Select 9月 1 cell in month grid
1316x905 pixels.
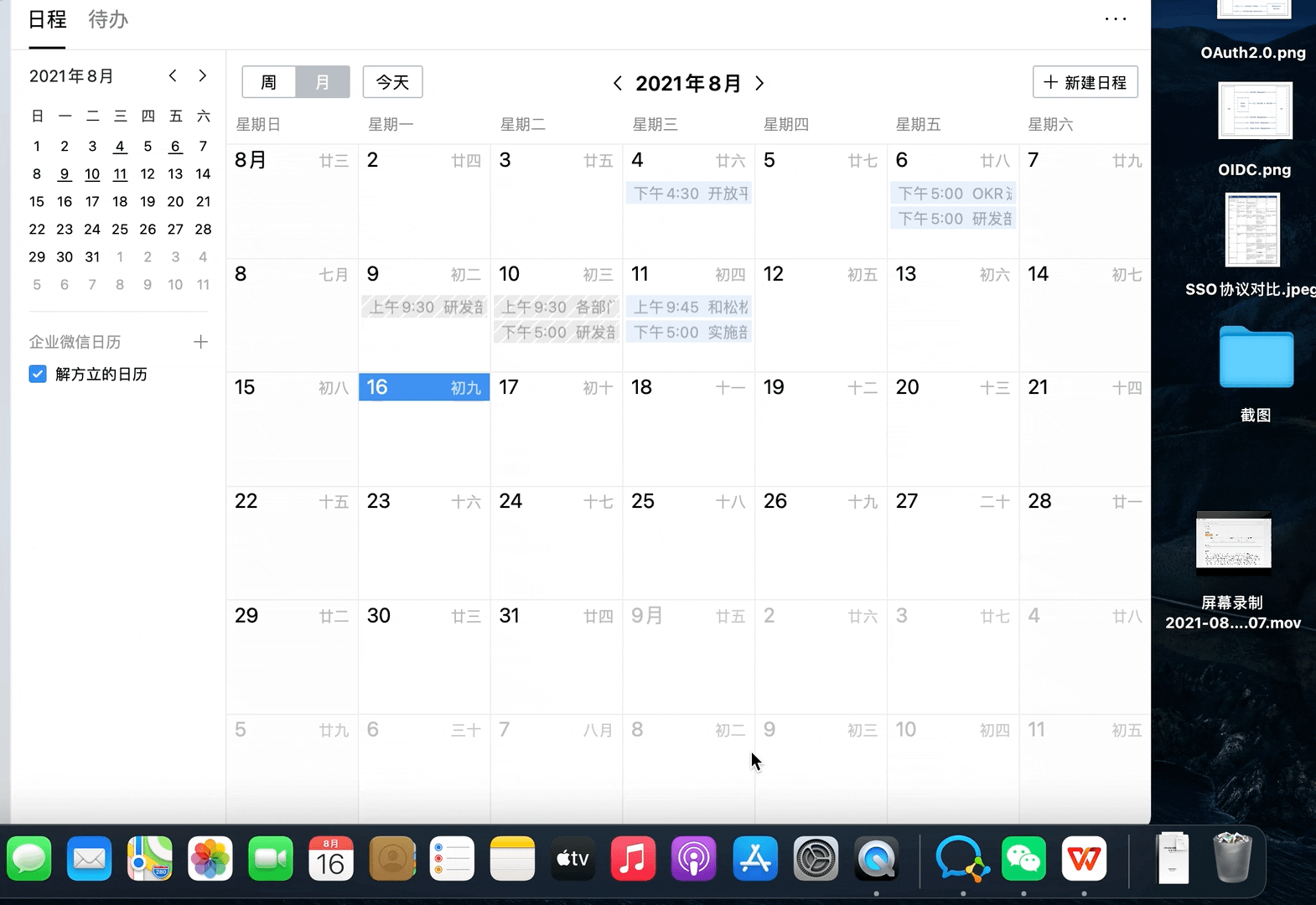tap(688, 657)
